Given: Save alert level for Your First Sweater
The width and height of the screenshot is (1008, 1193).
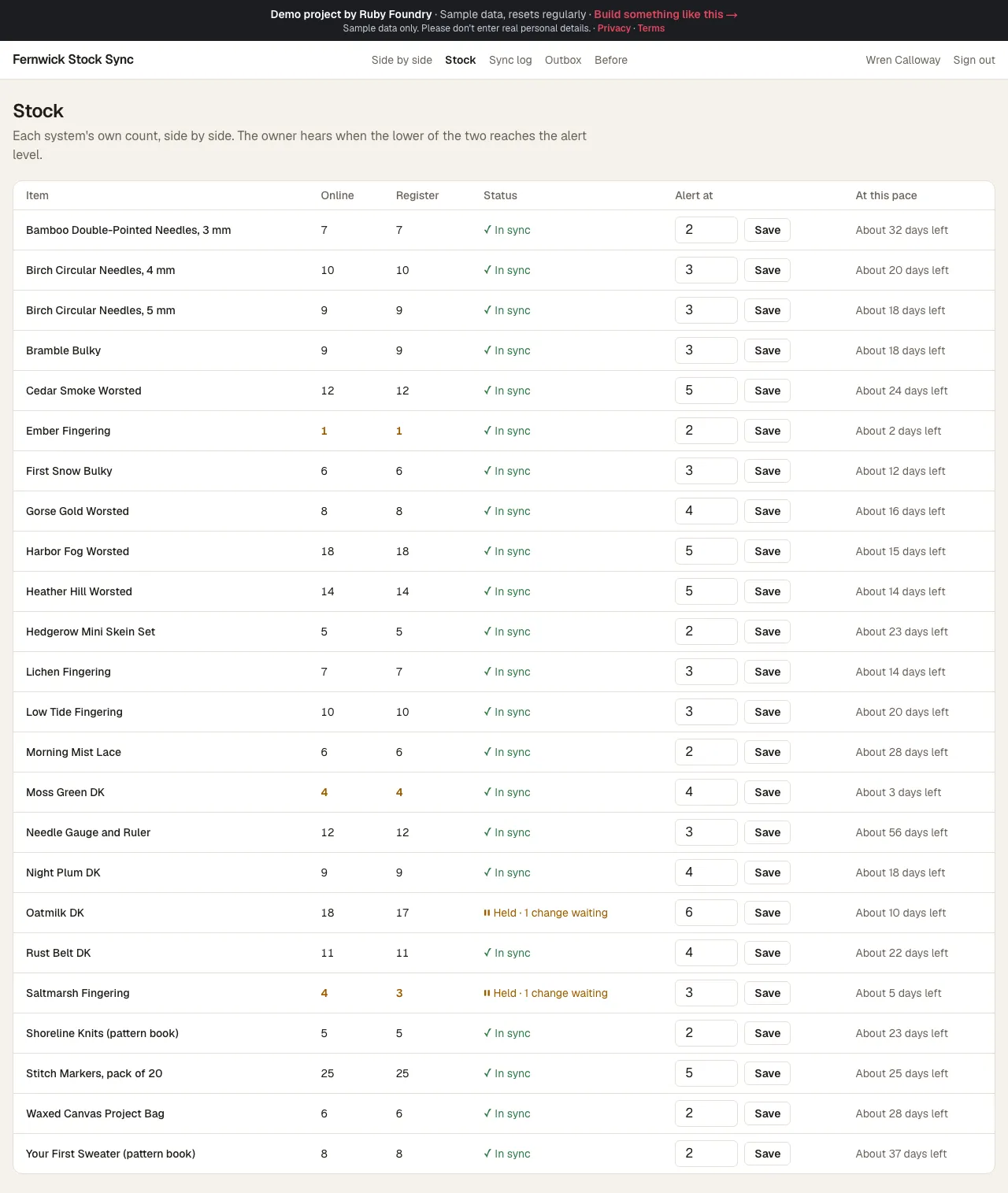Looking at the screenshot, I should 767,1154.
